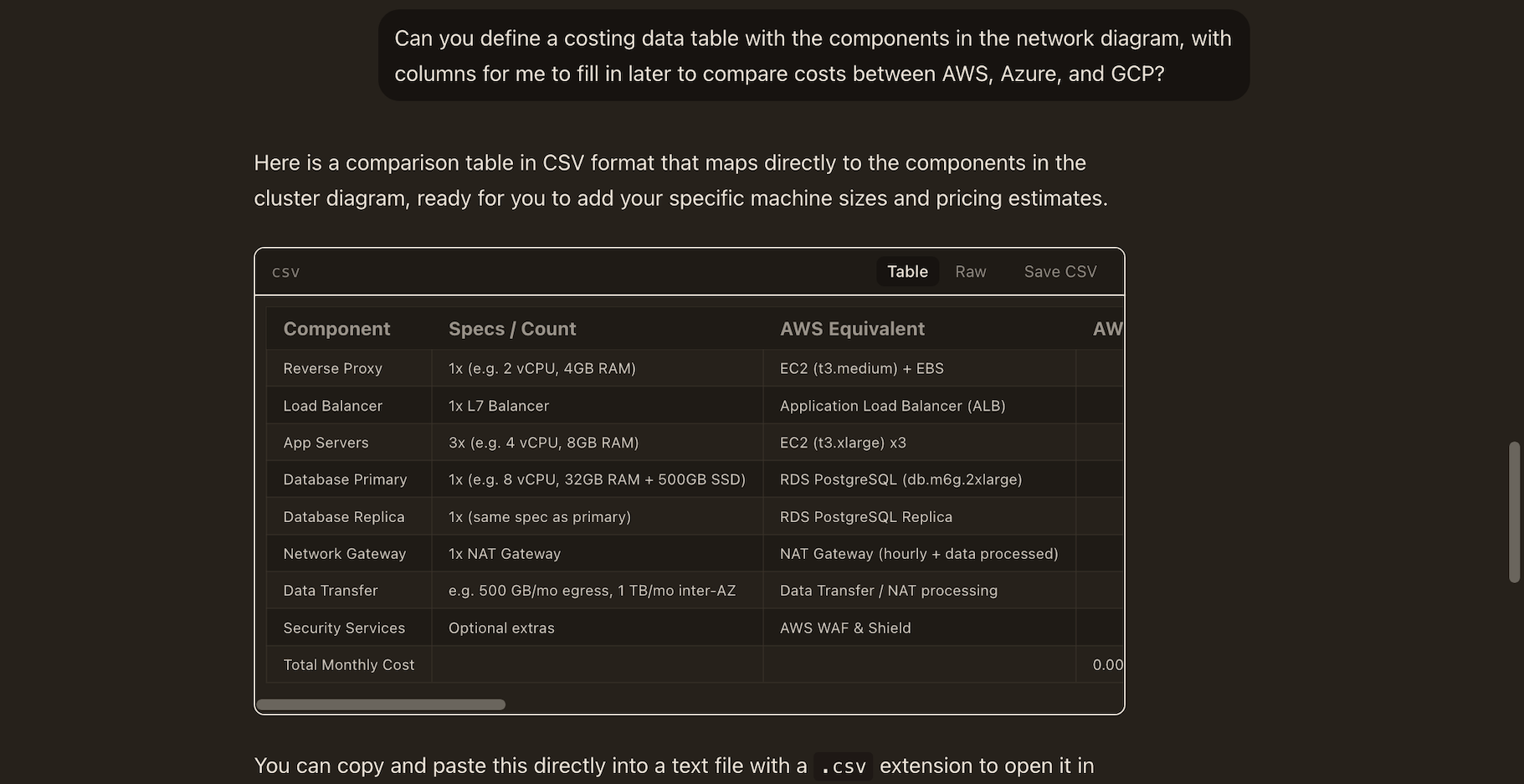Click the 8 vCPU, 32GB RAM + 500GB SSD cell
The height and width of the screenshot is (784, 1524).
pos(598,479)
